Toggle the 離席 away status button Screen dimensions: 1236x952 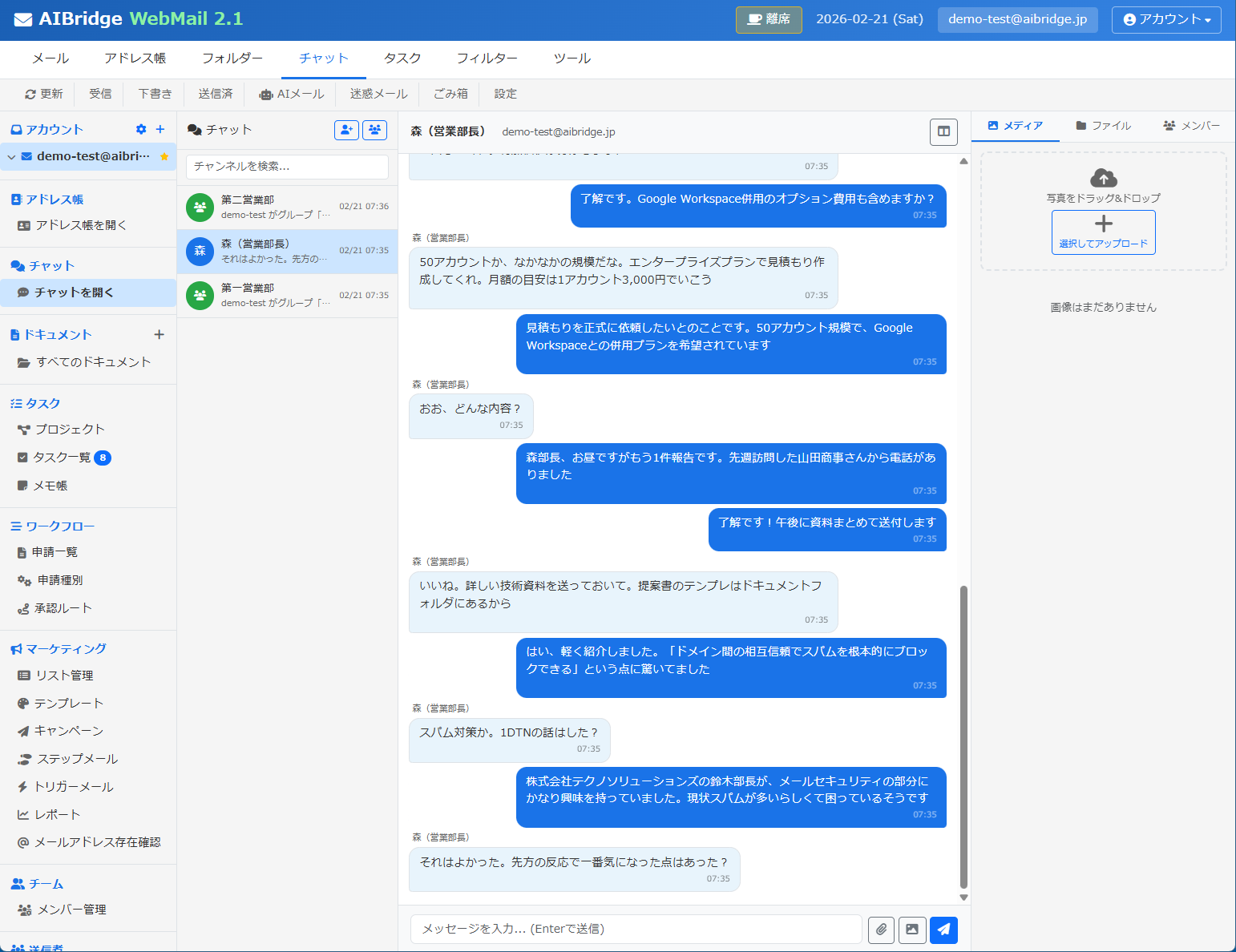pyautogui.click(x=768, y=19)
